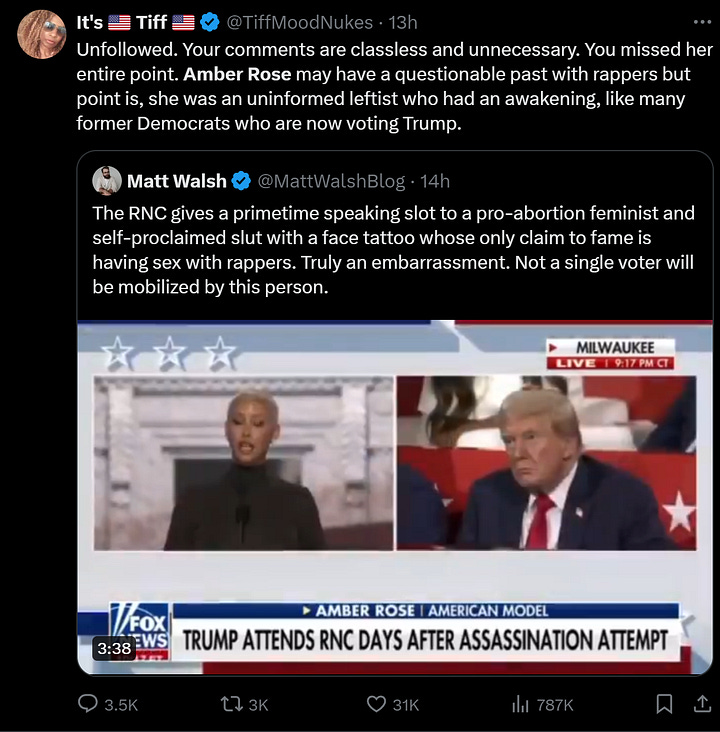The height and width of the screenshot is (732, 720).
Task: Click the repost arrows icon
Action: point(230,704)
